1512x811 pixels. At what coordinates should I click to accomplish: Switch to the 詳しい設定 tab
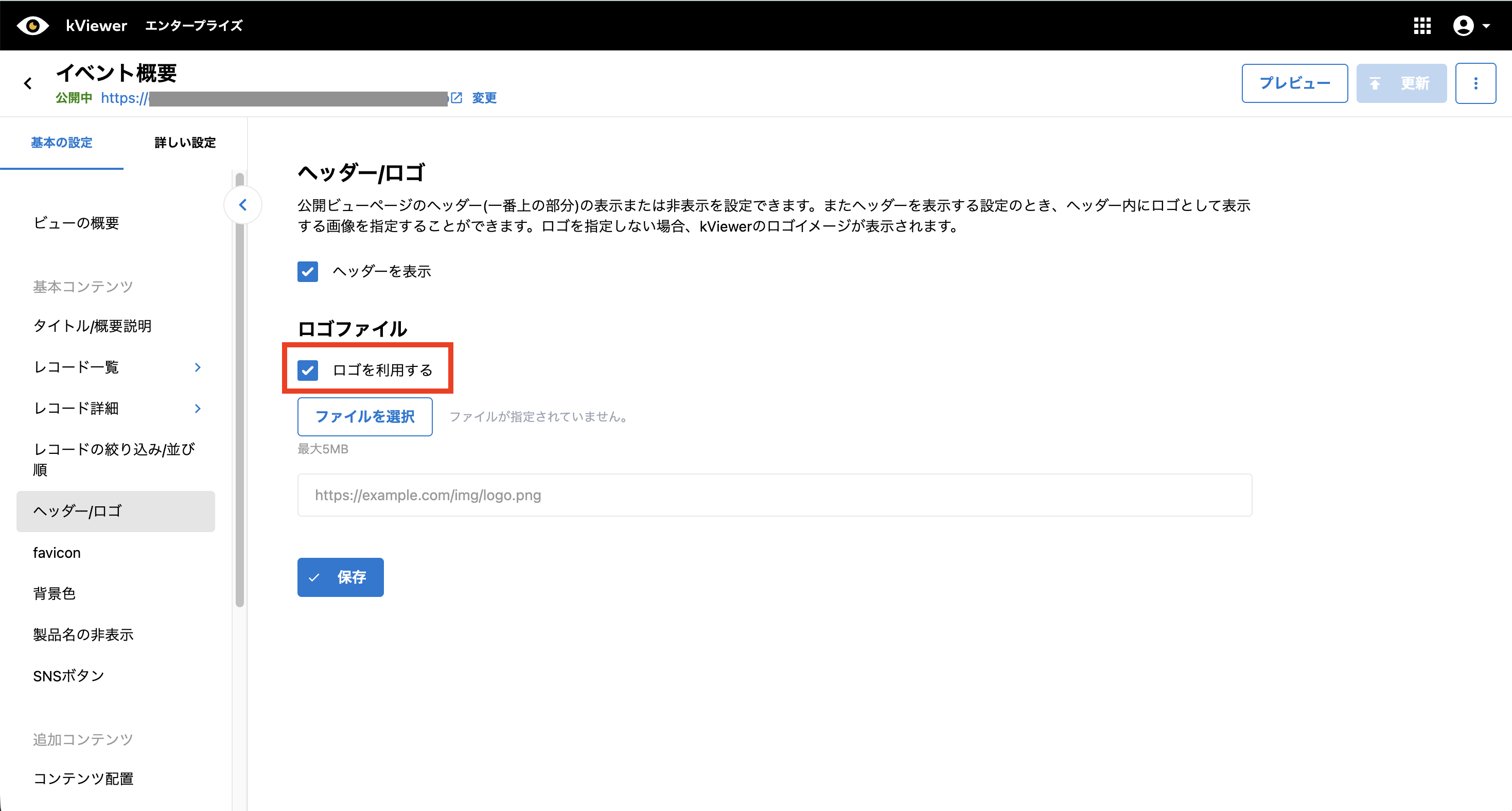point(185,143)
